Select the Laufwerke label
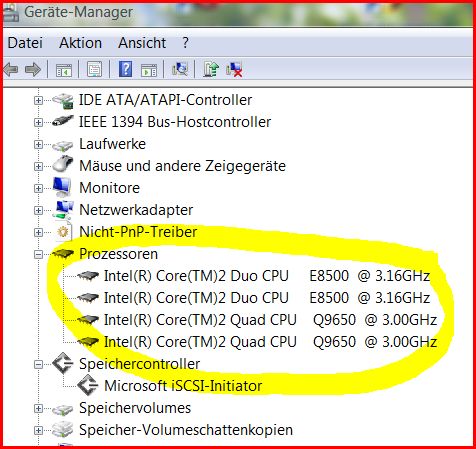 (x=112, y=144)
